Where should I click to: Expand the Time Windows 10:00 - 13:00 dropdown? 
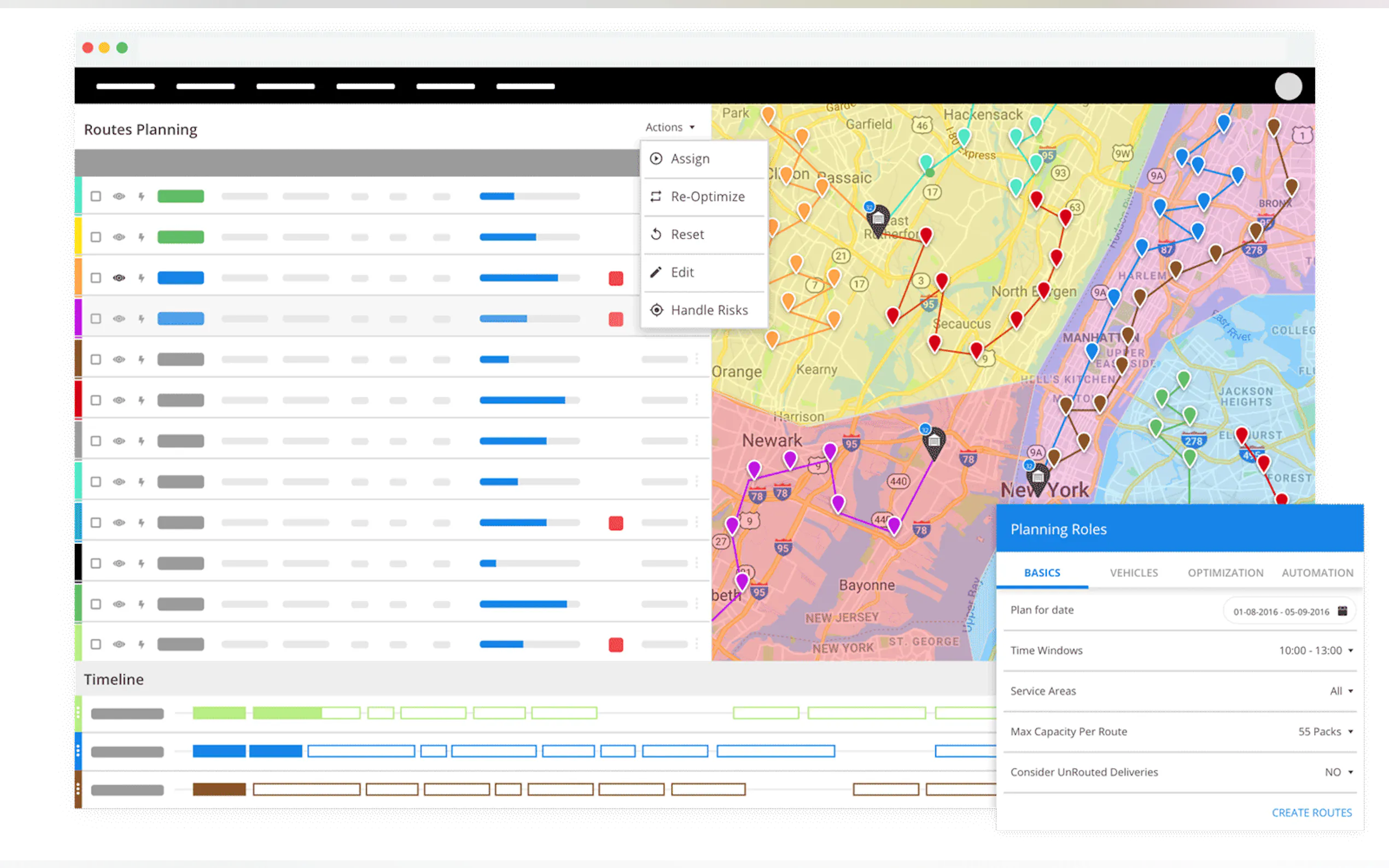pos(1316,650)
